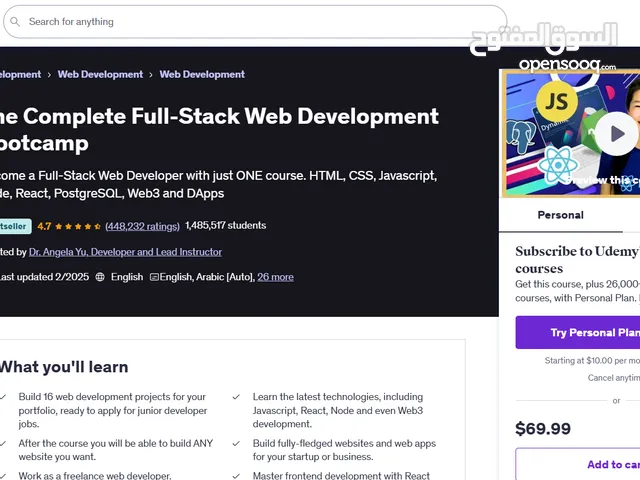Image resolution: width=640 pixels, height=480 pixels.
Task: Select the Personal tab
Action: click(x=560, y=215)
